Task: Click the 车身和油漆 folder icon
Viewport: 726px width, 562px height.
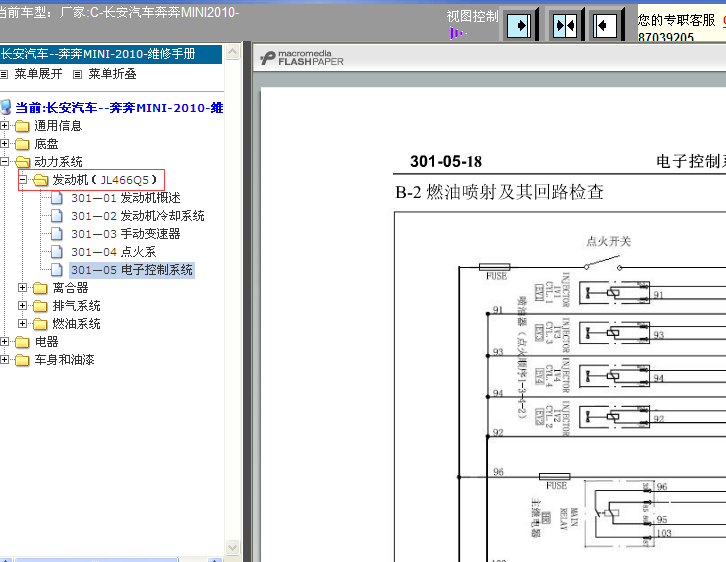Action: click(x=22, y=360)
